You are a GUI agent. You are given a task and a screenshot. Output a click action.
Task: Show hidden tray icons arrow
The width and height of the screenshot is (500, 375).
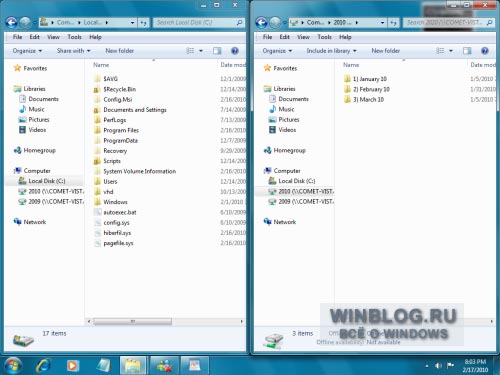point(427,366)
